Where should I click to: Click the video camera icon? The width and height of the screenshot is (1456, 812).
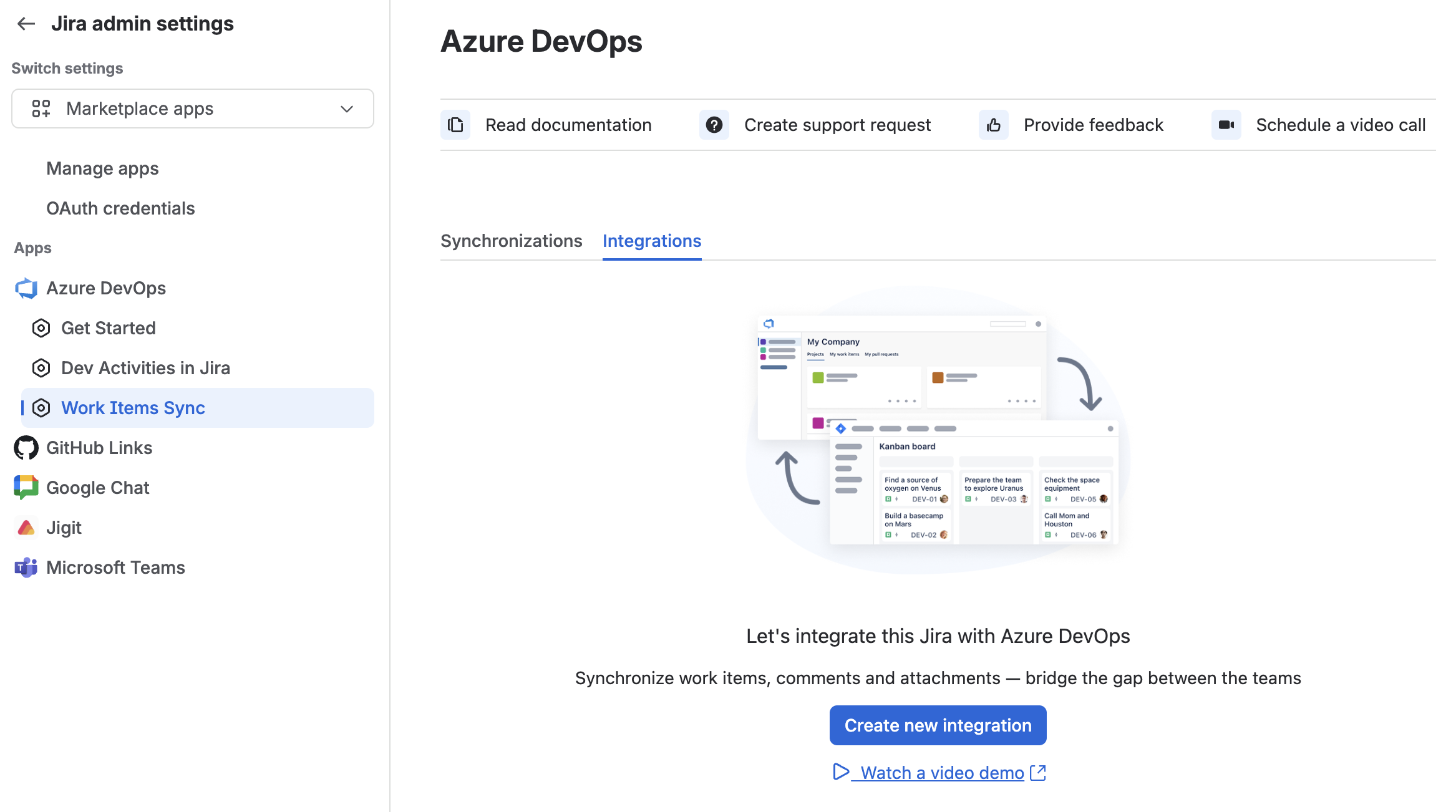[x=1226, y=125]
